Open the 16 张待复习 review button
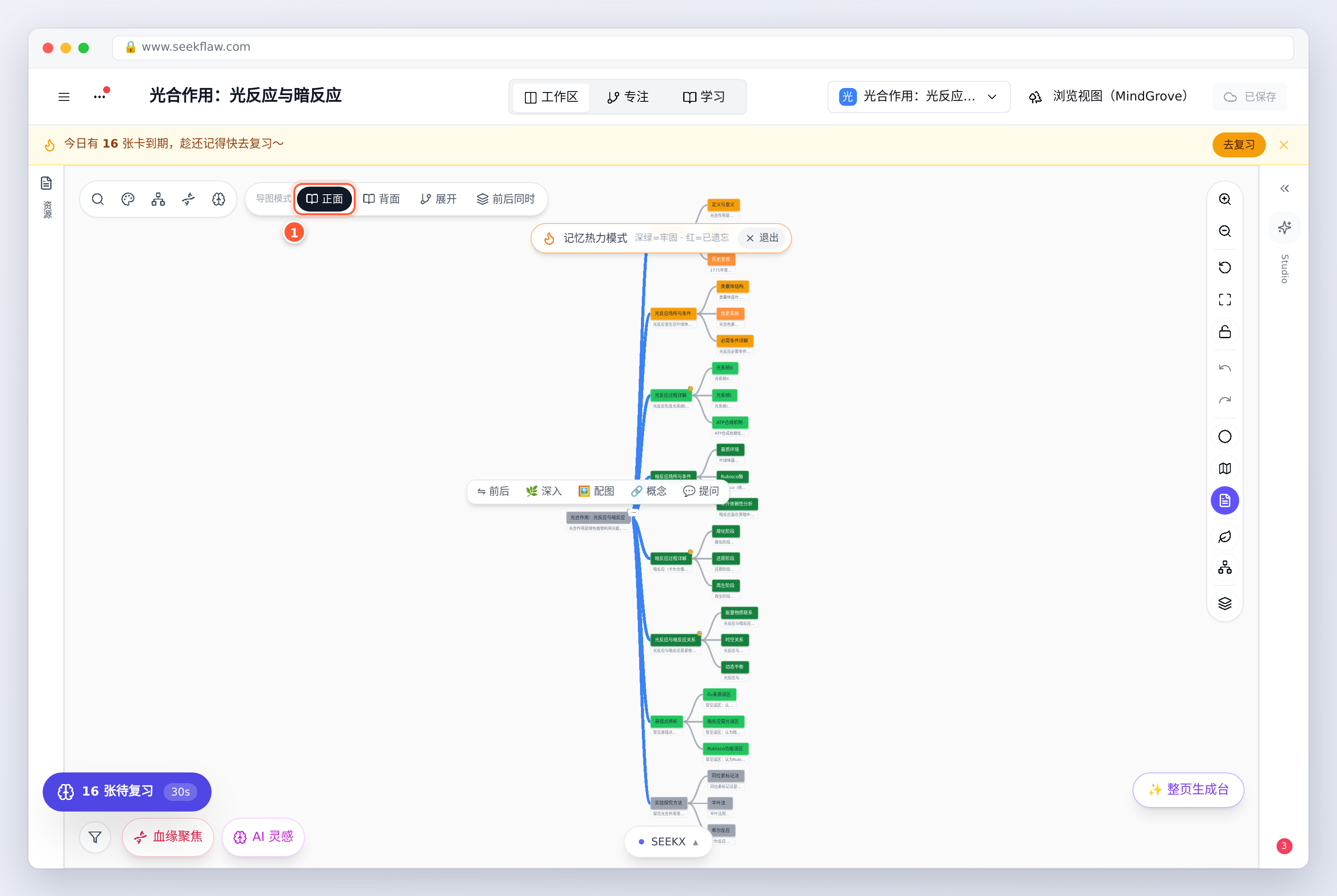 click(127, 792)
